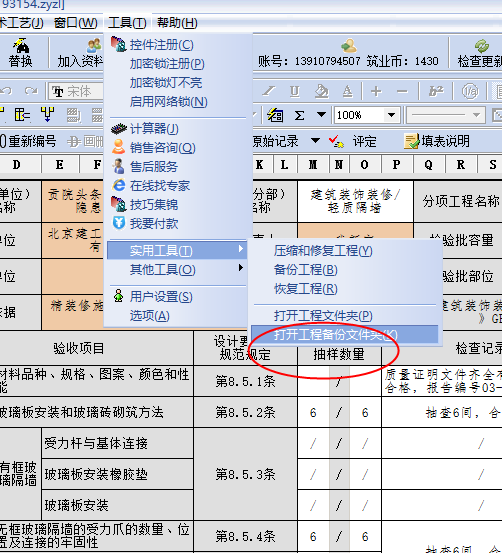This screenshot has width=502, height=553.
Task: Click the 宋体 font name field
Action: point(75,92)
